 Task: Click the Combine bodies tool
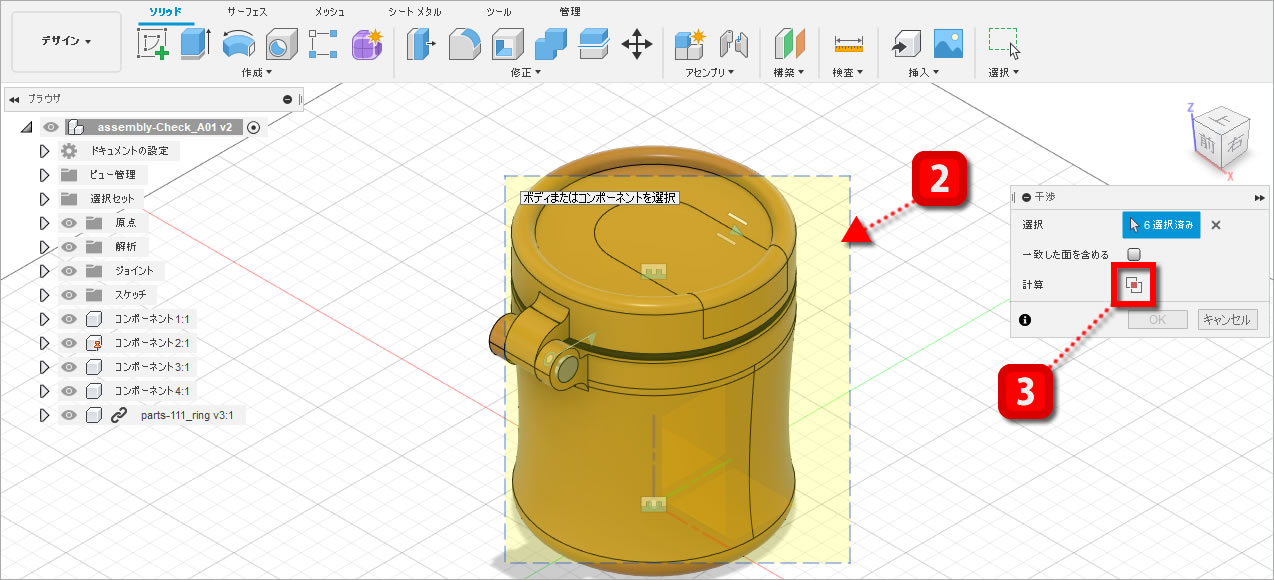[x=551, y=44]
